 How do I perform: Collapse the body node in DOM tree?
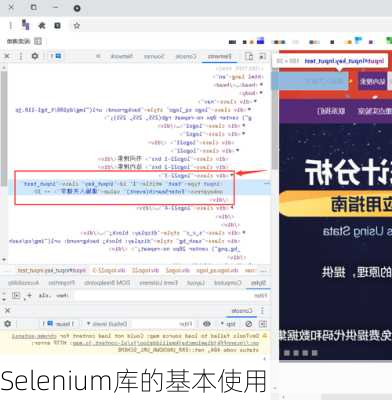tap(261, 93)
